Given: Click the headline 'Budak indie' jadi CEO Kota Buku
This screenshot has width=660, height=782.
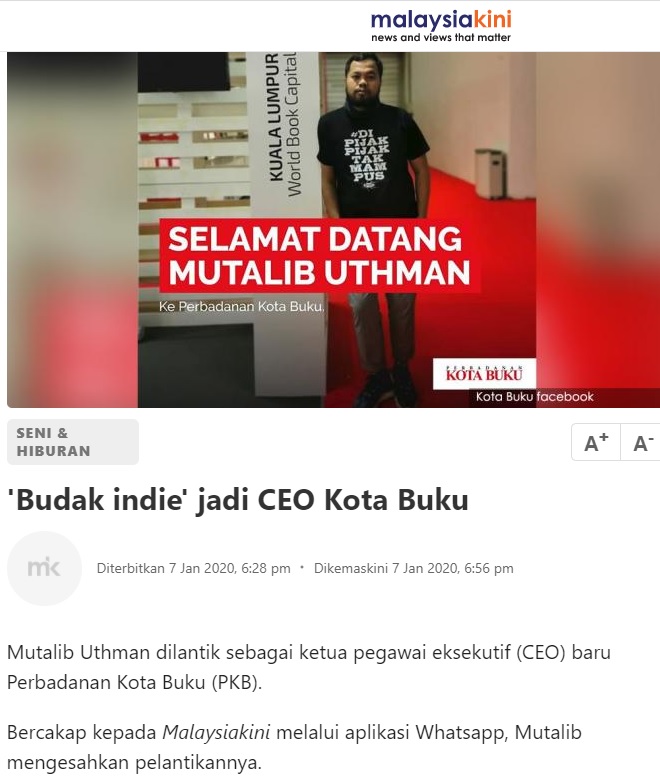Looking at the screenshot, I should coord(237,500).
